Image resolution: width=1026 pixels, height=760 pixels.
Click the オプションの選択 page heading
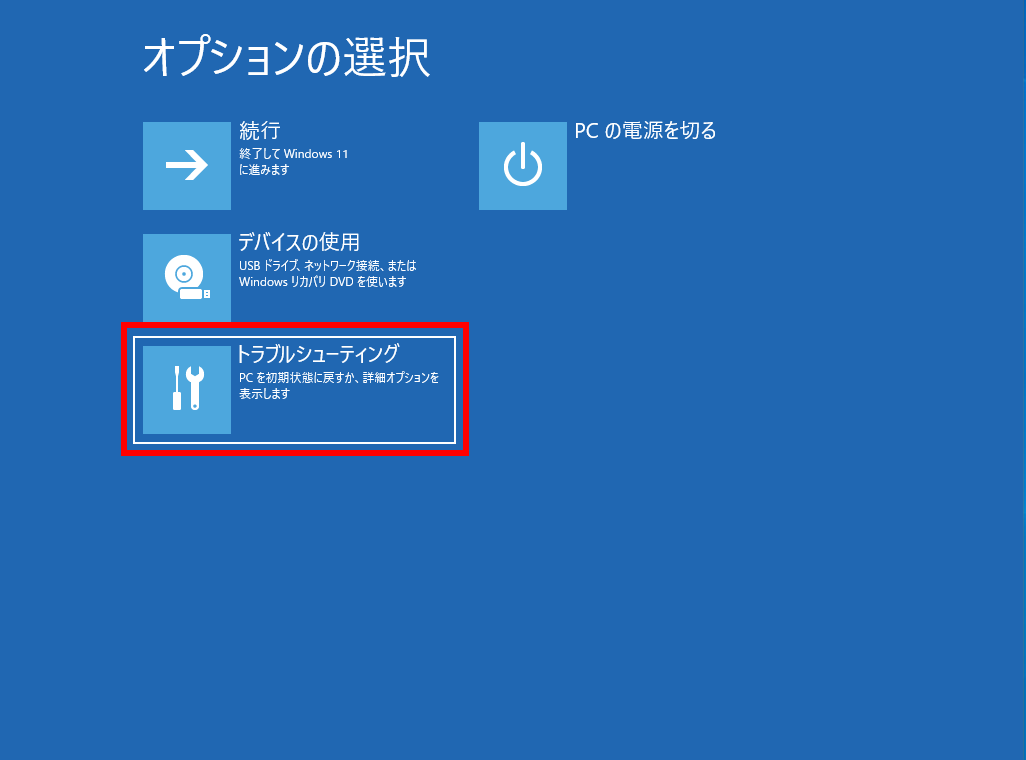[287, 58]
